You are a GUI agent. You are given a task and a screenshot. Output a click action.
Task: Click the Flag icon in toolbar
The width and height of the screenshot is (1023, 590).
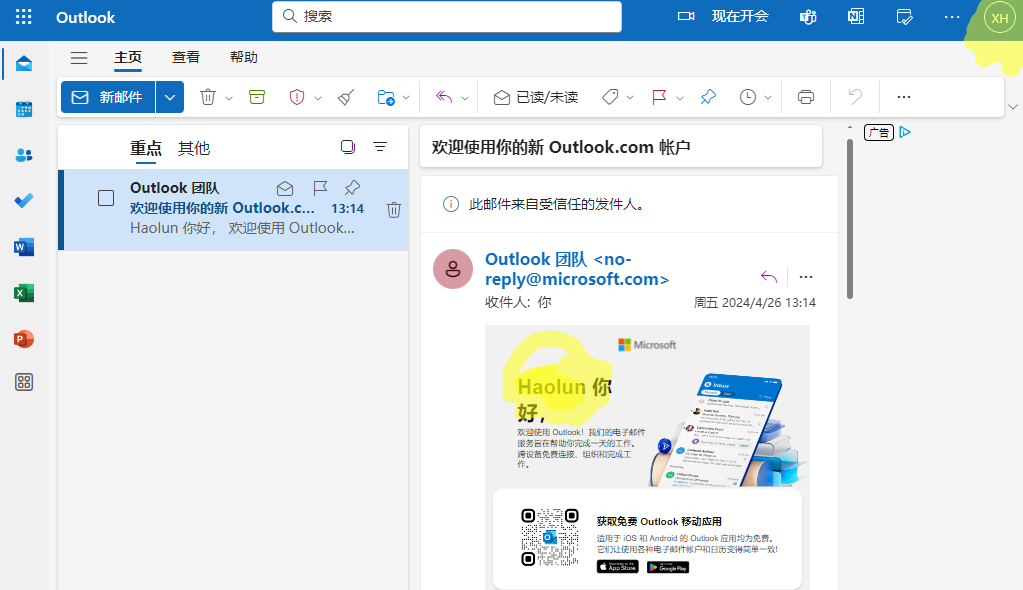pos(660,97)
